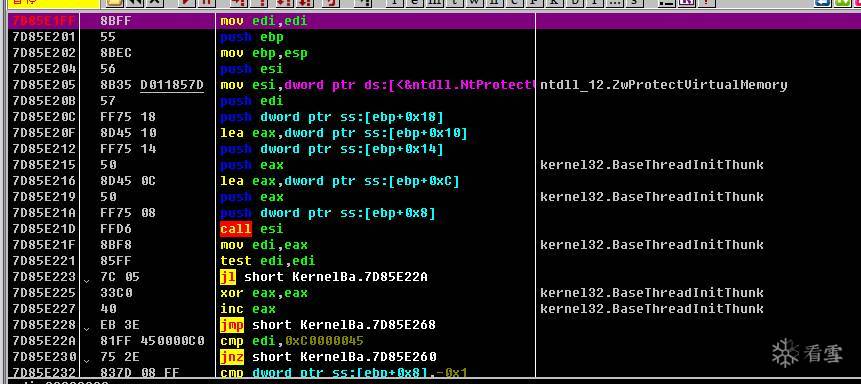This screenshot has width=861, height=384.
Task: Click hex bytes FF75 18
Action: click(x=128, y=117)
